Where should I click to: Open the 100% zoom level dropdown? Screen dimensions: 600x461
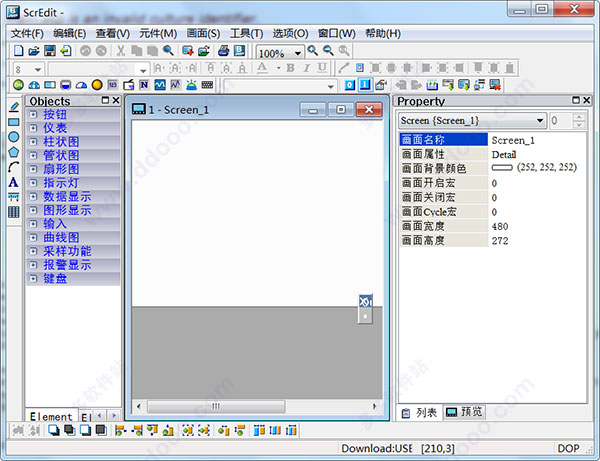298,53
